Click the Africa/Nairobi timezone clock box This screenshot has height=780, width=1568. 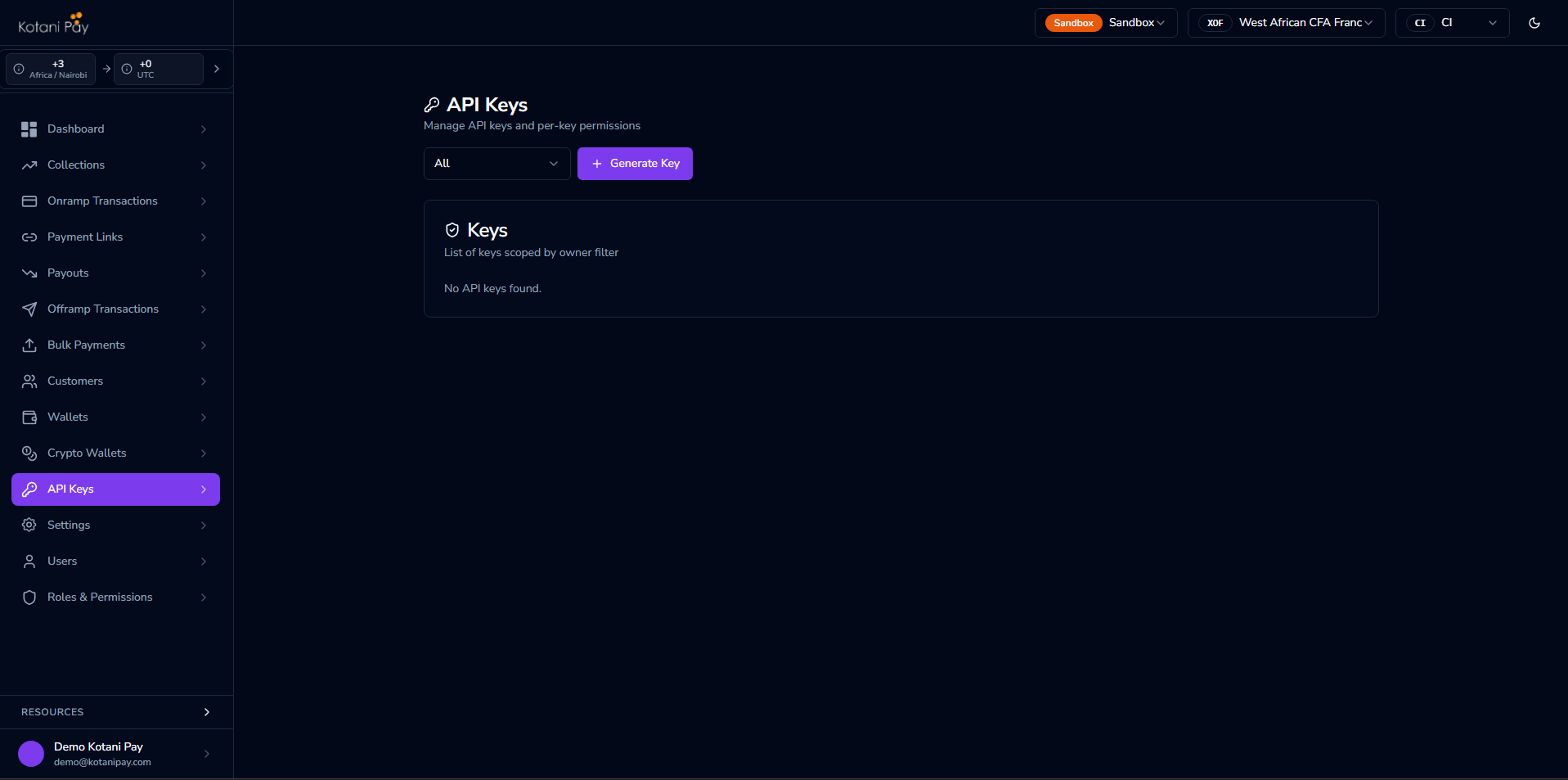51,69
